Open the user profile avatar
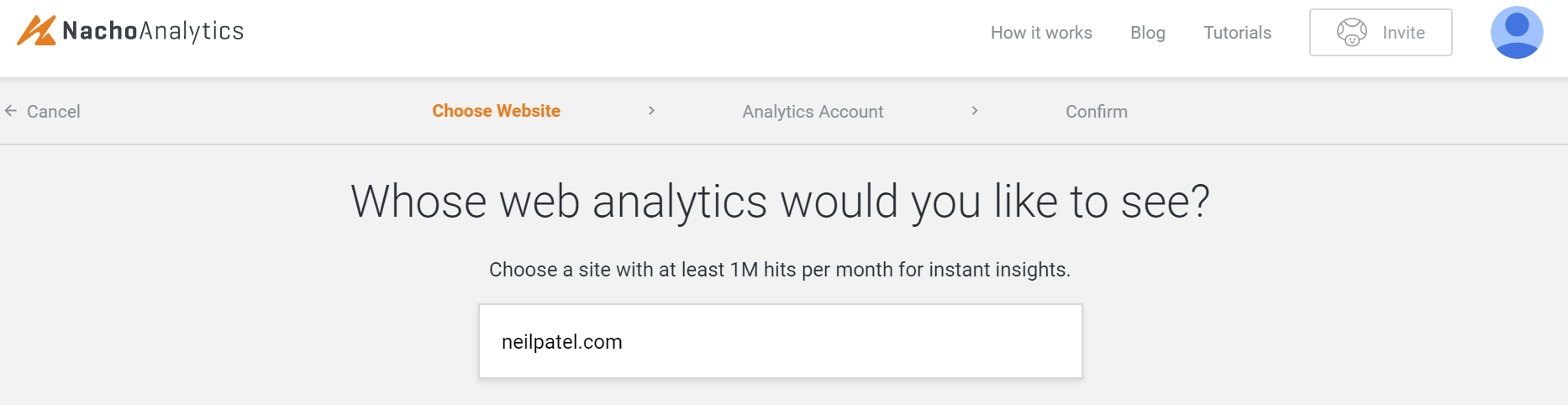The width and height of the screenshot is (1568, 405). tap(1516, 33)
